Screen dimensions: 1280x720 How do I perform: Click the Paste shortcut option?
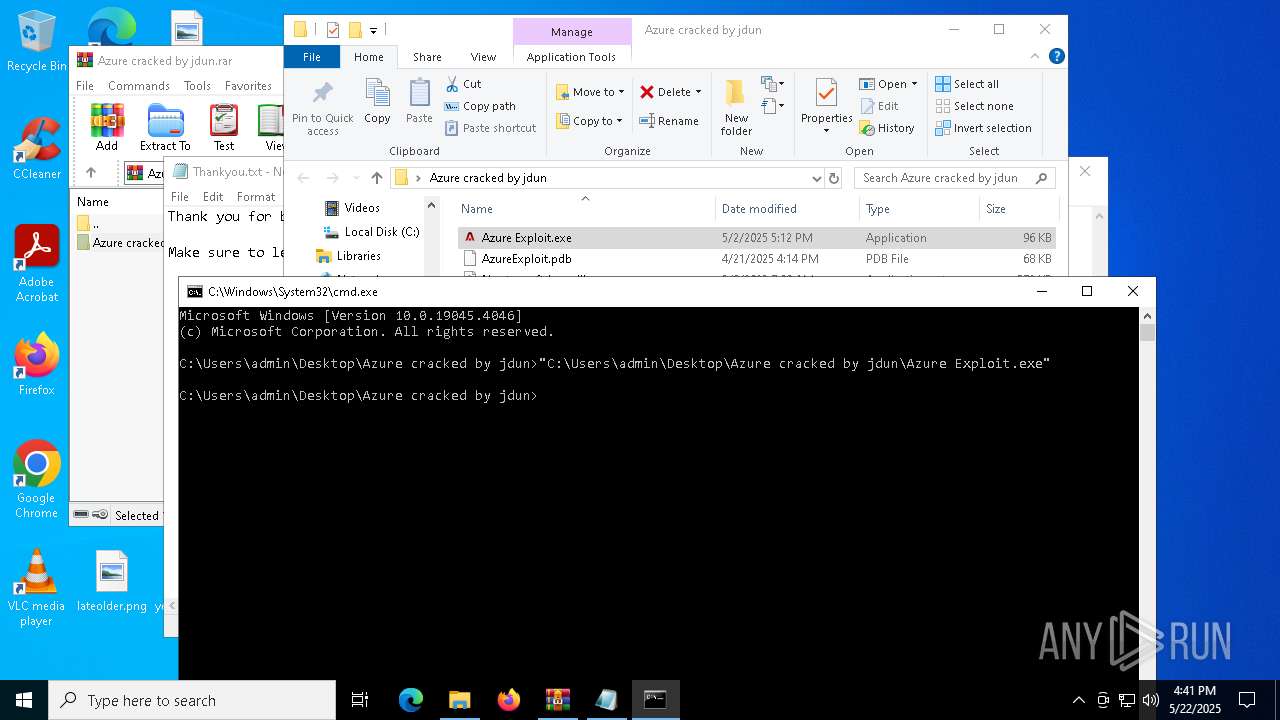(490, 128)
